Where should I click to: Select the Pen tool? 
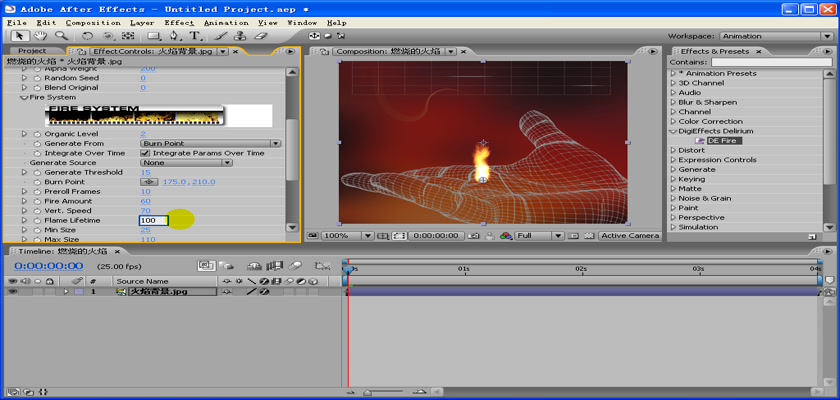[175, 36]
